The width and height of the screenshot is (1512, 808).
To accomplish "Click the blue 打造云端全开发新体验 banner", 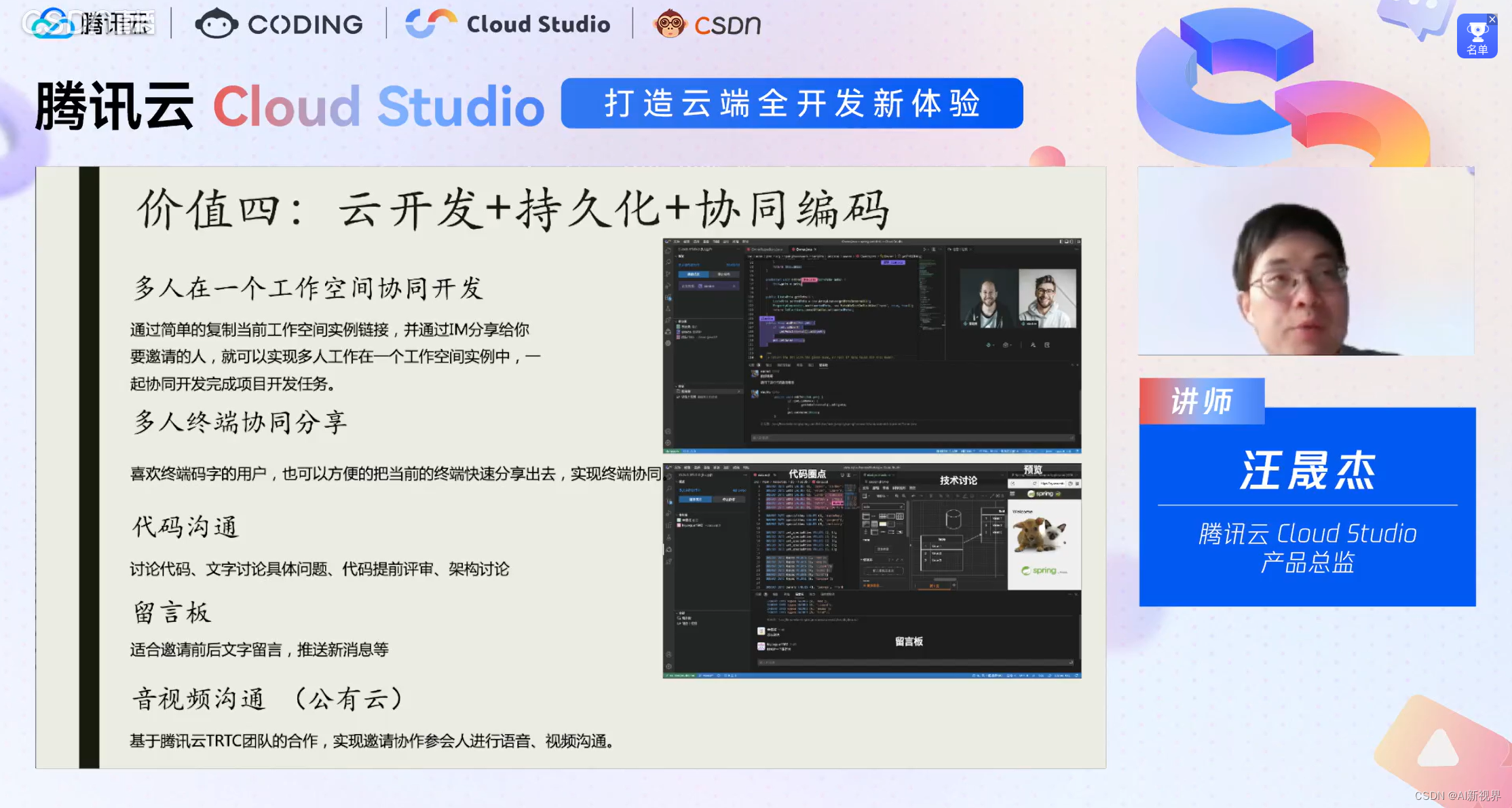I will pos(791,103).
